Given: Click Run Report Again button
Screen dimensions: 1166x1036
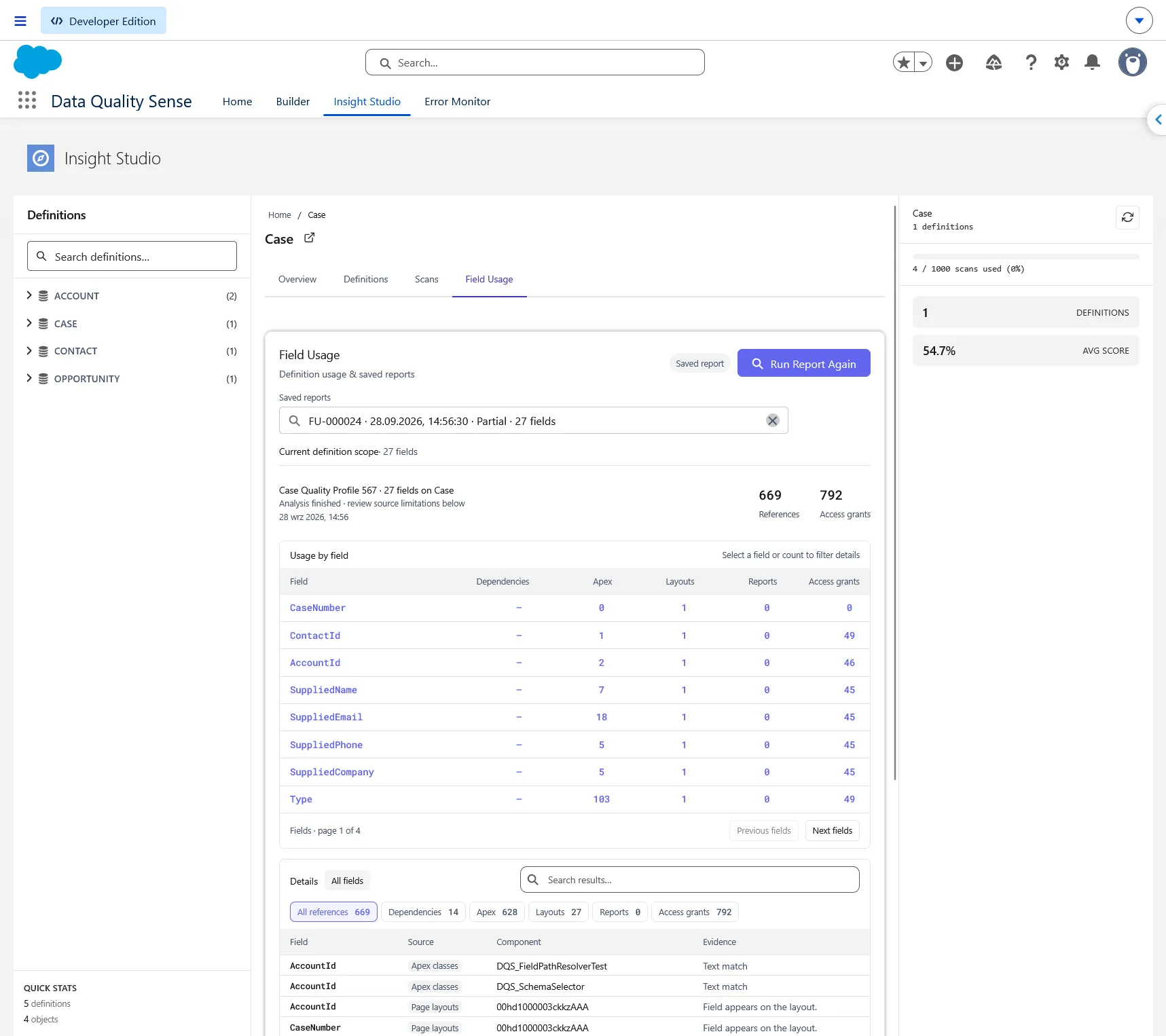Looking at the screenshot, I should (804, 363).
